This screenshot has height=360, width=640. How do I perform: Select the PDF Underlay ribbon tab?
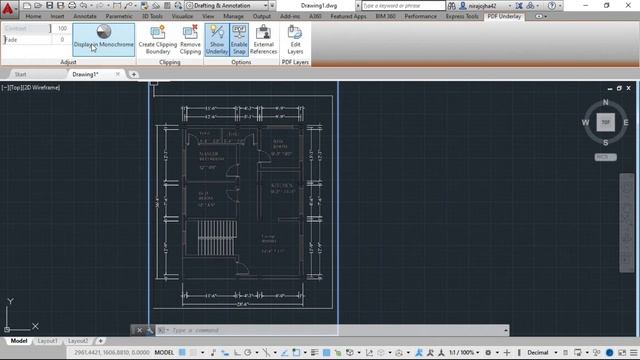(504, 16)
